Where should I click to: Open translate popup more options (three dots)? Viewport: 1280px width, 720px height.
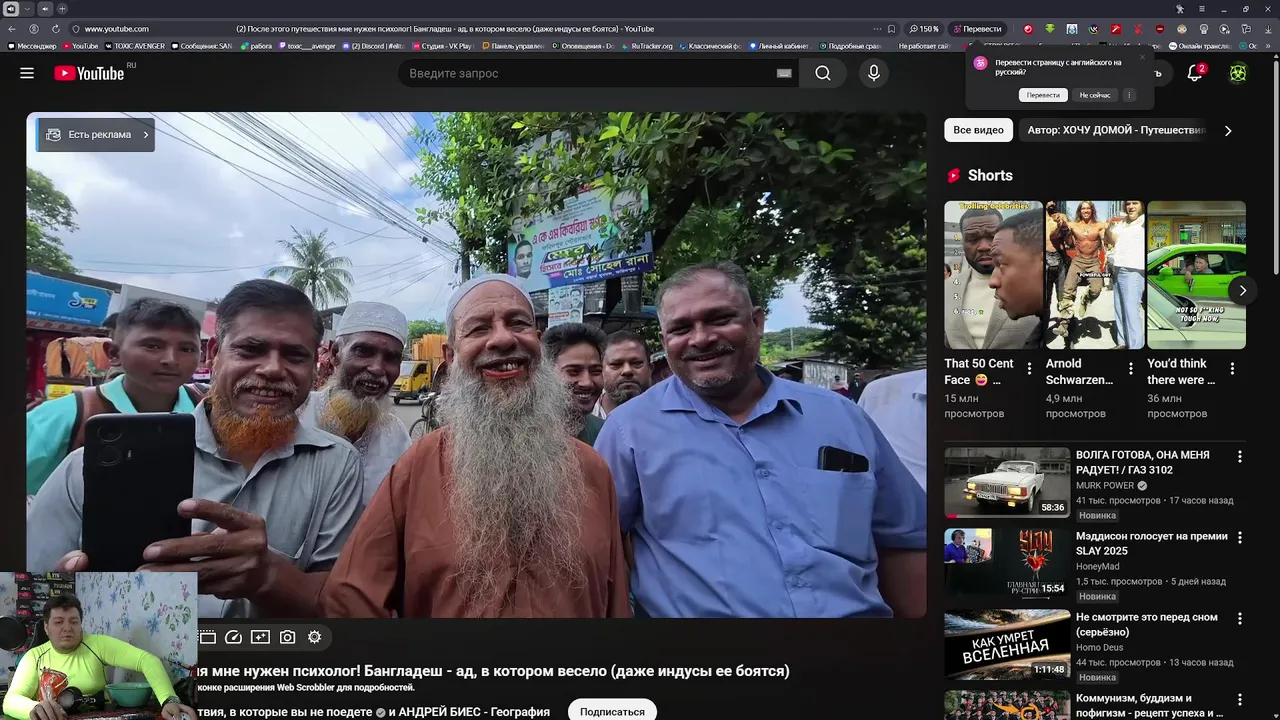tap(1129, 95)
